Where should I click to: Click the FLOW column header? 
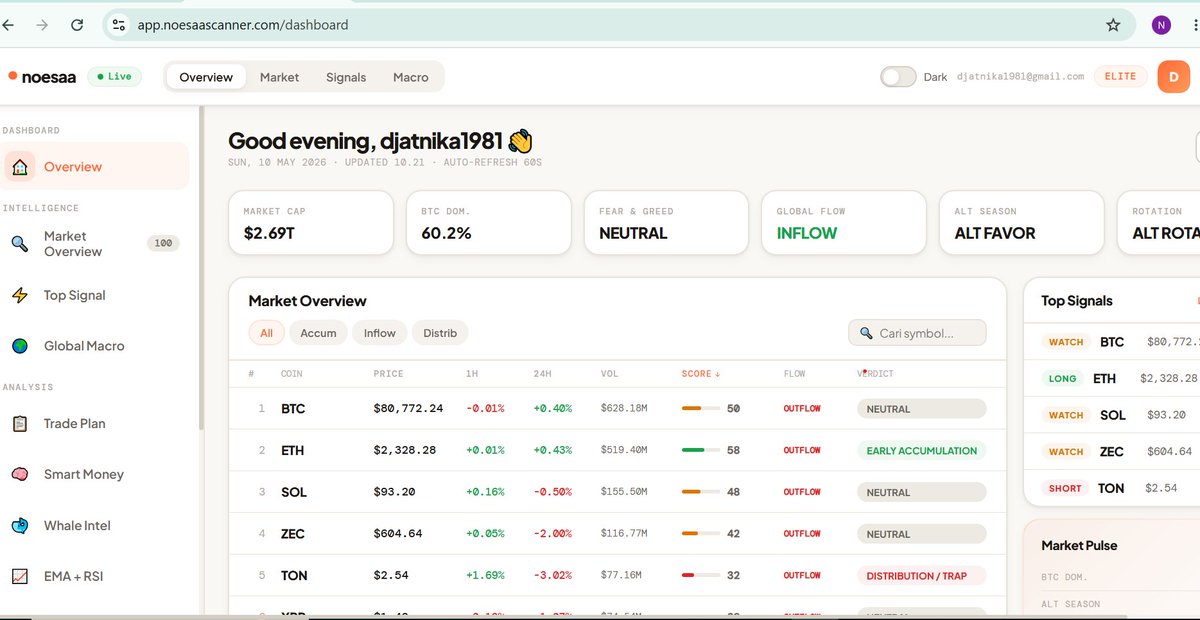tap(795, 374)
